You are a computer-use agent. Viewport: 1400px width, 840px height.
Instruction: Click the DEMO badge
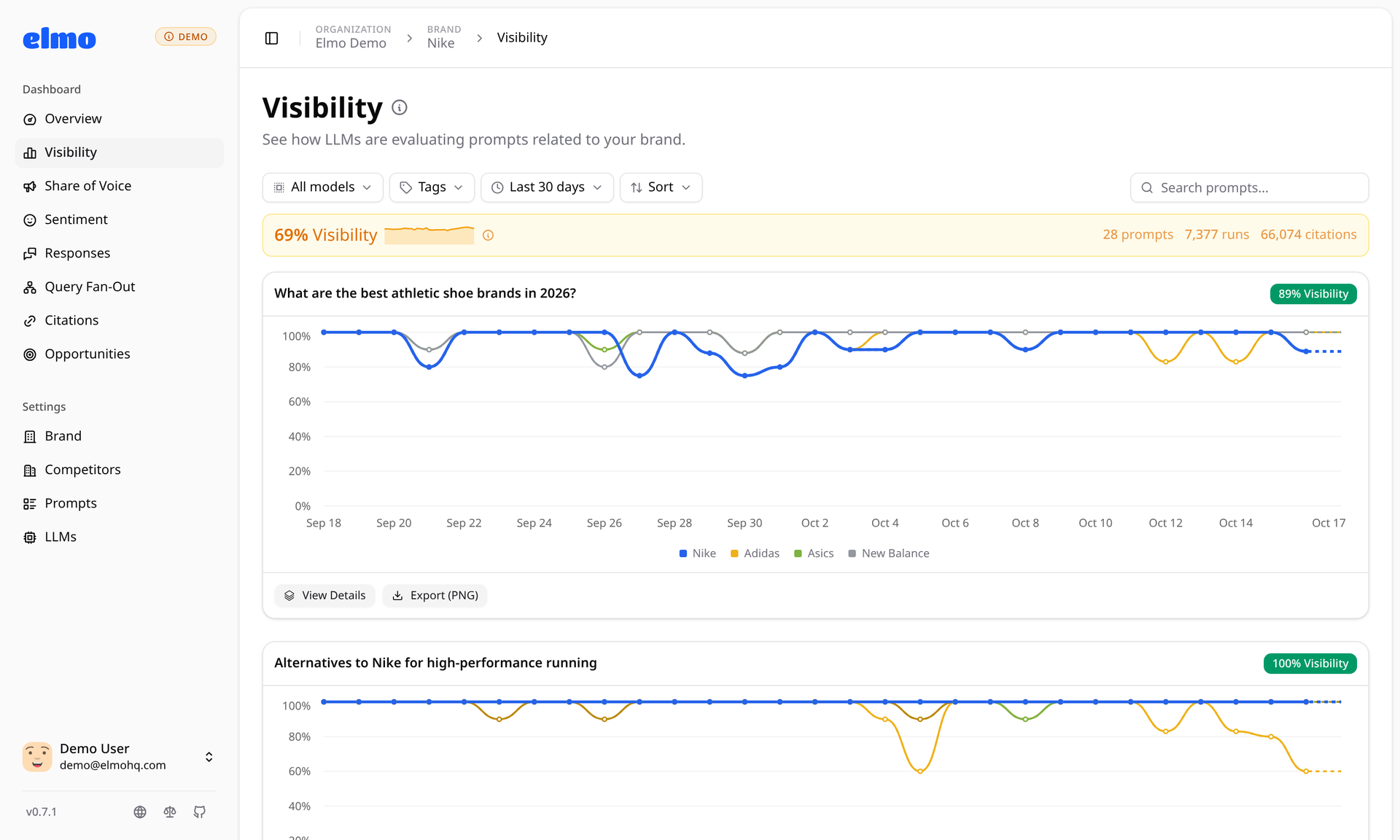coord(186,36)
